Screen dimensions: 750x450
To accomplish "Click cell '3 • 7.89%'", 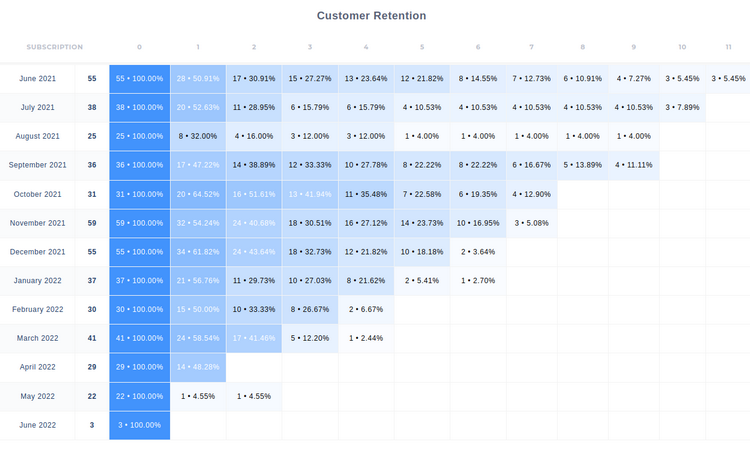I will pyautogui.click(x=683, y=107).
